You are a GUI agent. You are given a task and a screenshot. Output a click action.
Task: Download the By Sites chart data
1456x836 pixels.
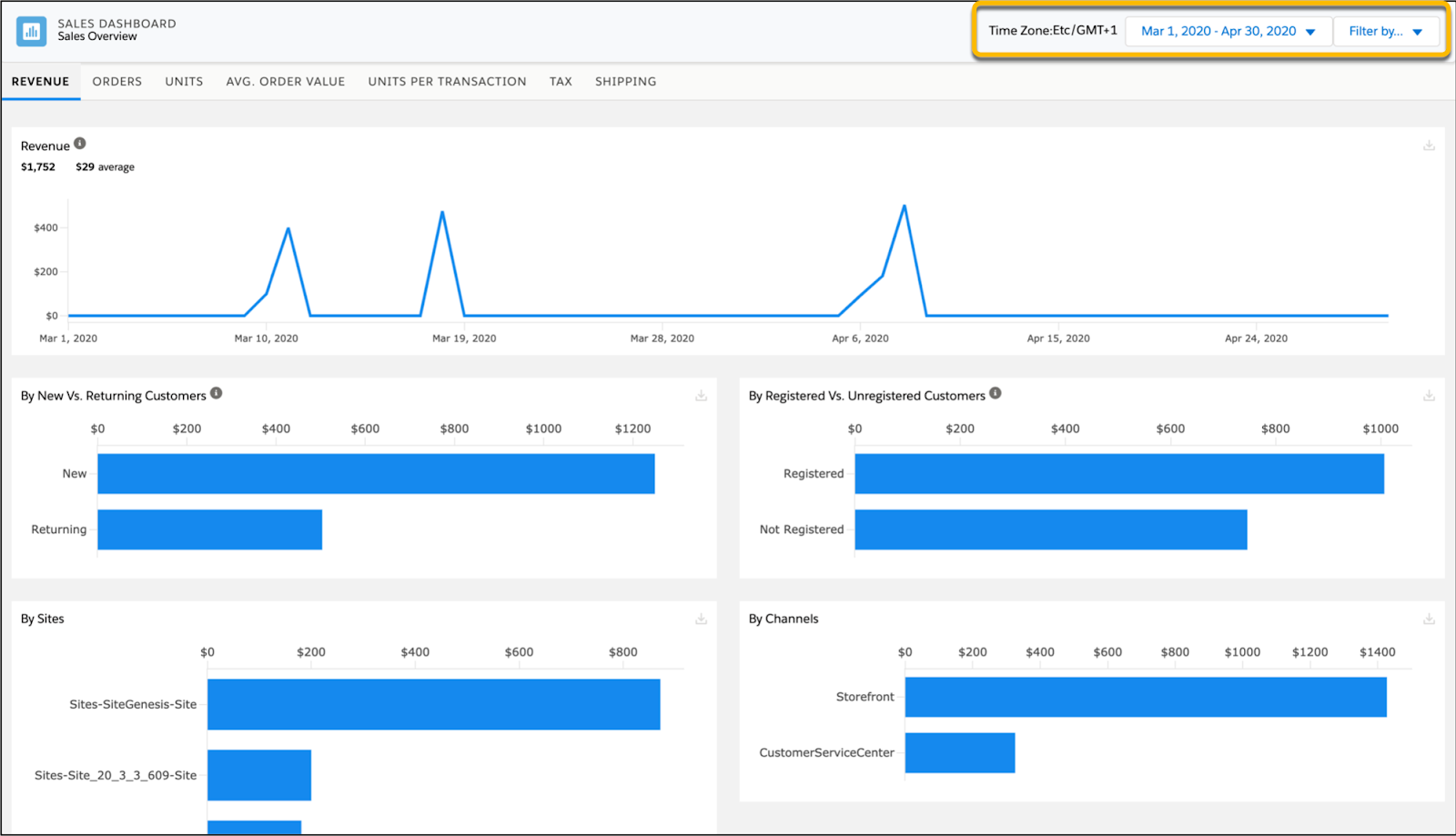click(x=701, y=617)
